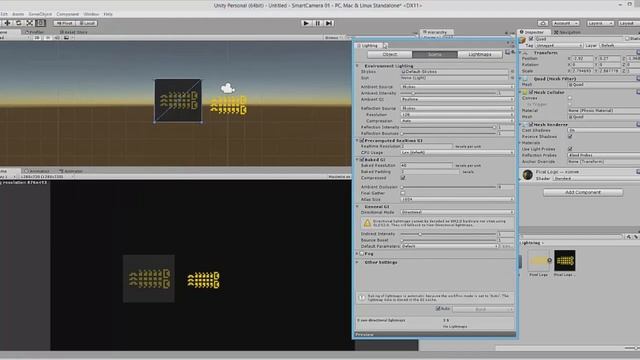This screenshot has width=640, height=360.
Task: Toggle Local handle rotation button
Action: coord(87,23)
